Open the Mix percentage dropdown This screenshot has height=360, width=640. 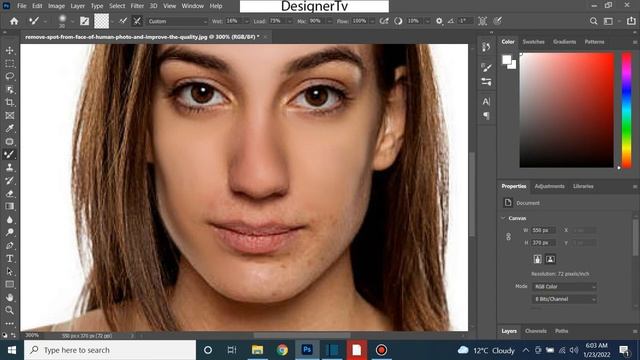[329, 21]
